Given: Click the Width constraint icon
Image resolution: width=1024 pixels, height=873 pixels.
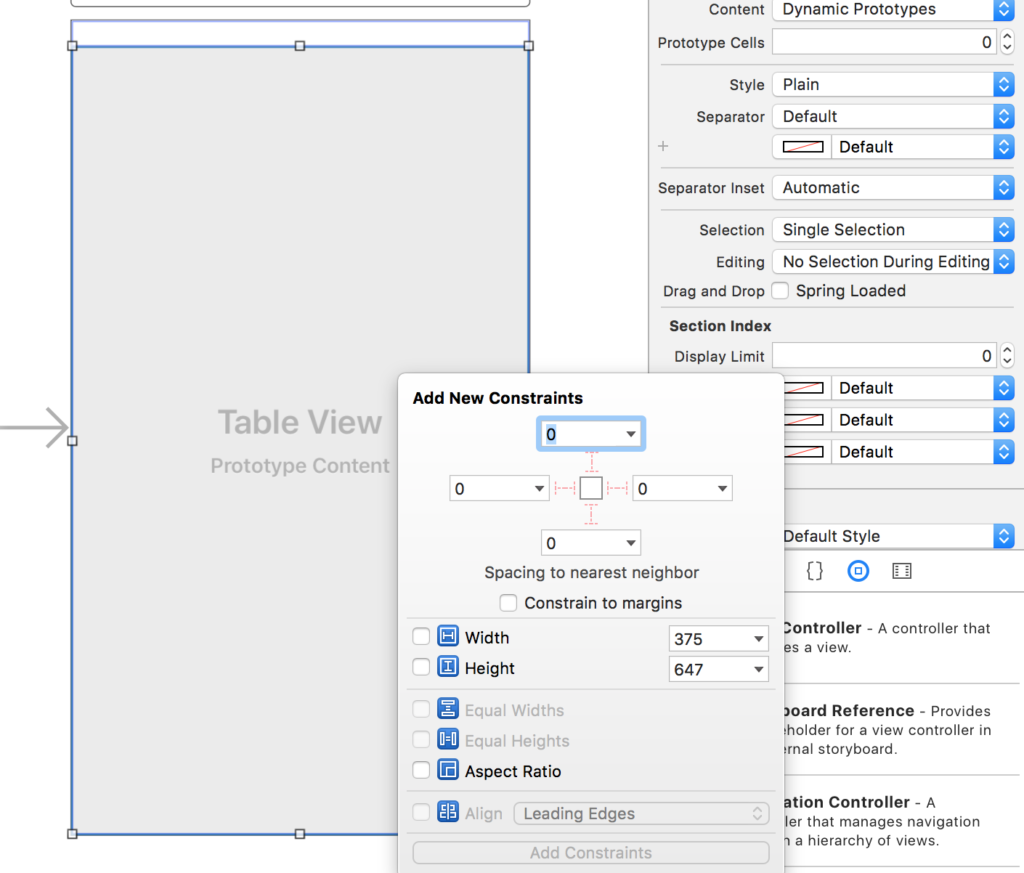Looking at the screenshot, I should 448,637.
